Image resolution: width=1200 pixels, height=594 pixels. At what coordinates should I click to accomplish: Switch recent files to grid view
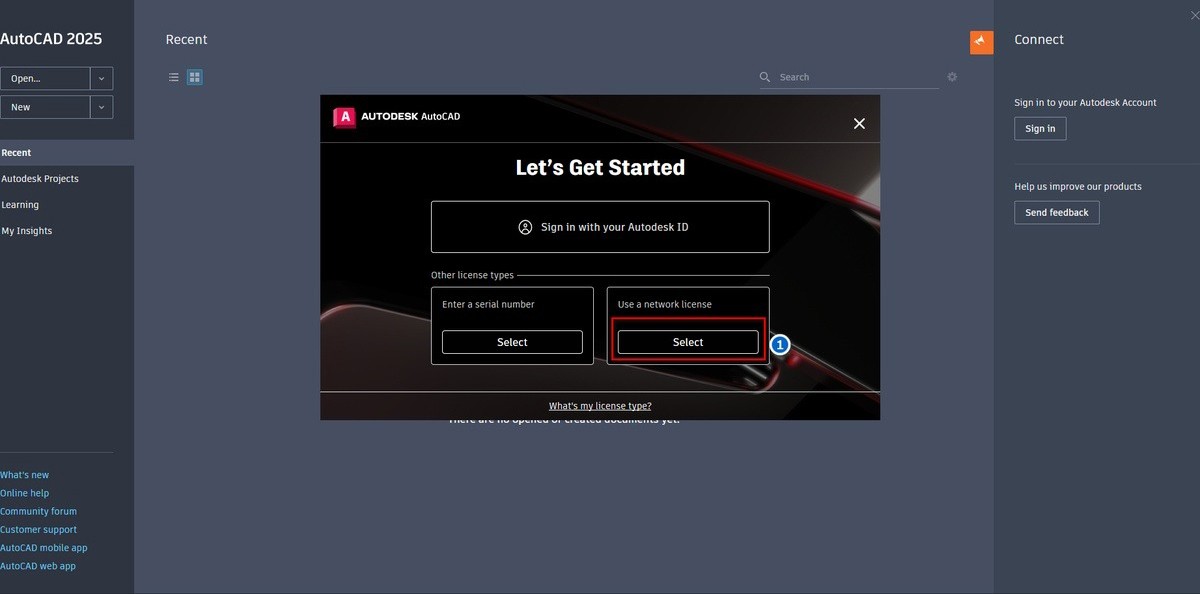pyautogui.click(x=195, y=77)
